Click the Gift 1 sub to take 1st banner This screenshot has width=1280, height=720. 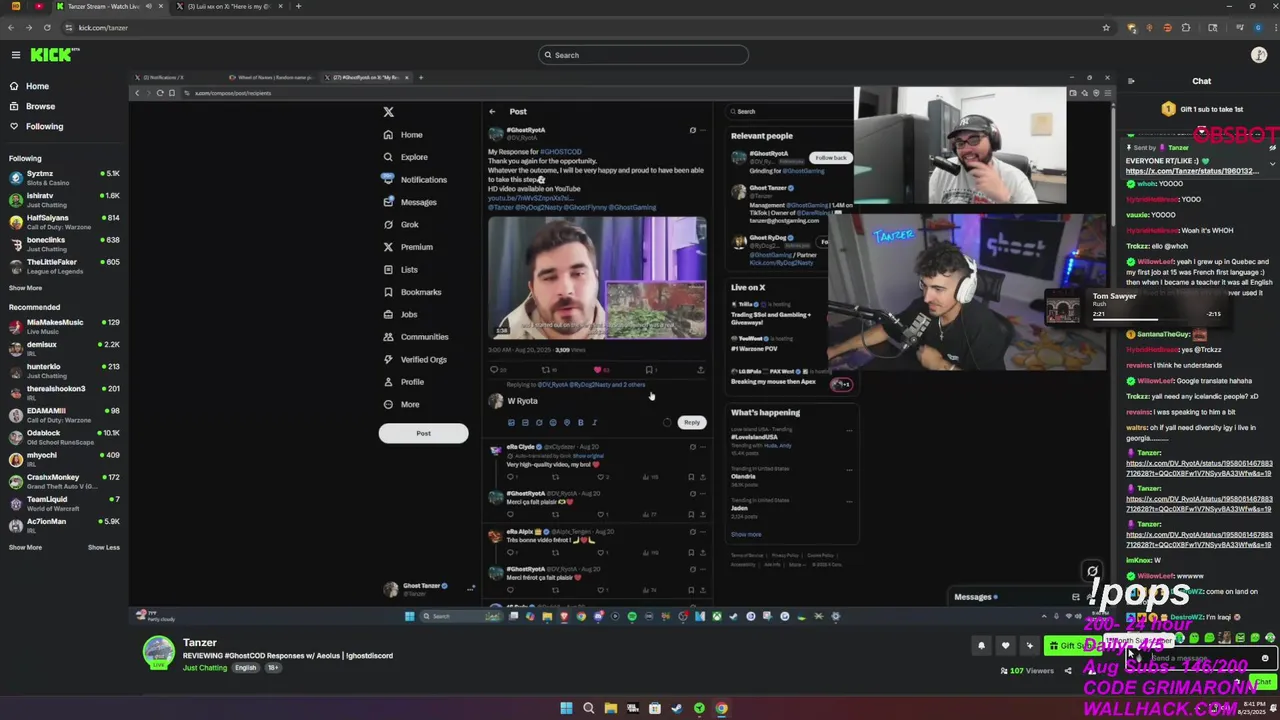tap(1200, 109)
